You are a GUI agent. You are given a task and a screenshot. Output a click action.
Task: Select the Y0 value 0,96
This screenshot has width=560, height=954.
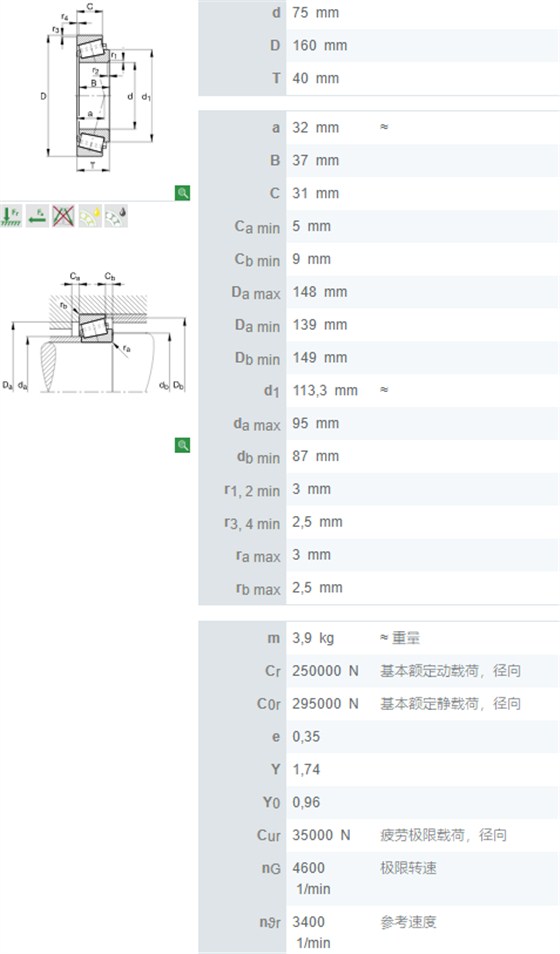pos(306,803)
